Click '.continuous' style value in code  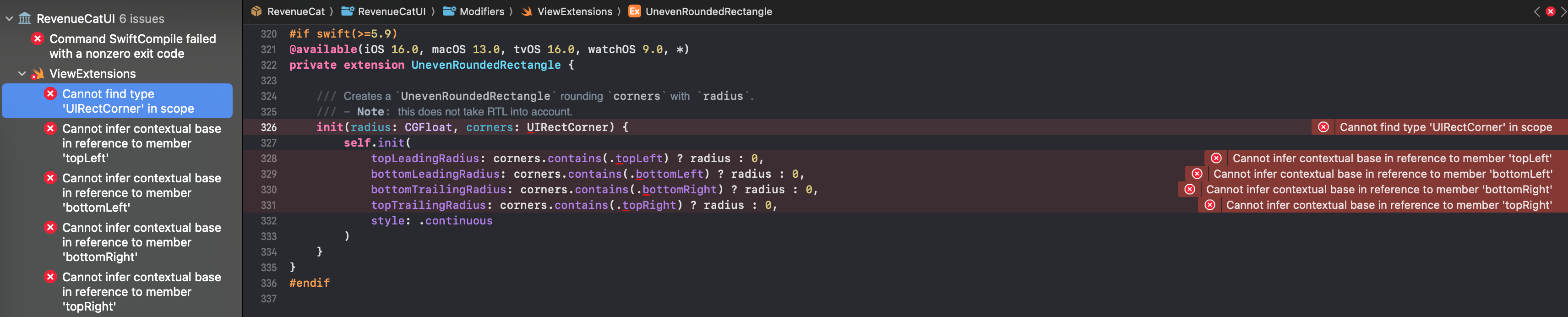tap(455, 221)
